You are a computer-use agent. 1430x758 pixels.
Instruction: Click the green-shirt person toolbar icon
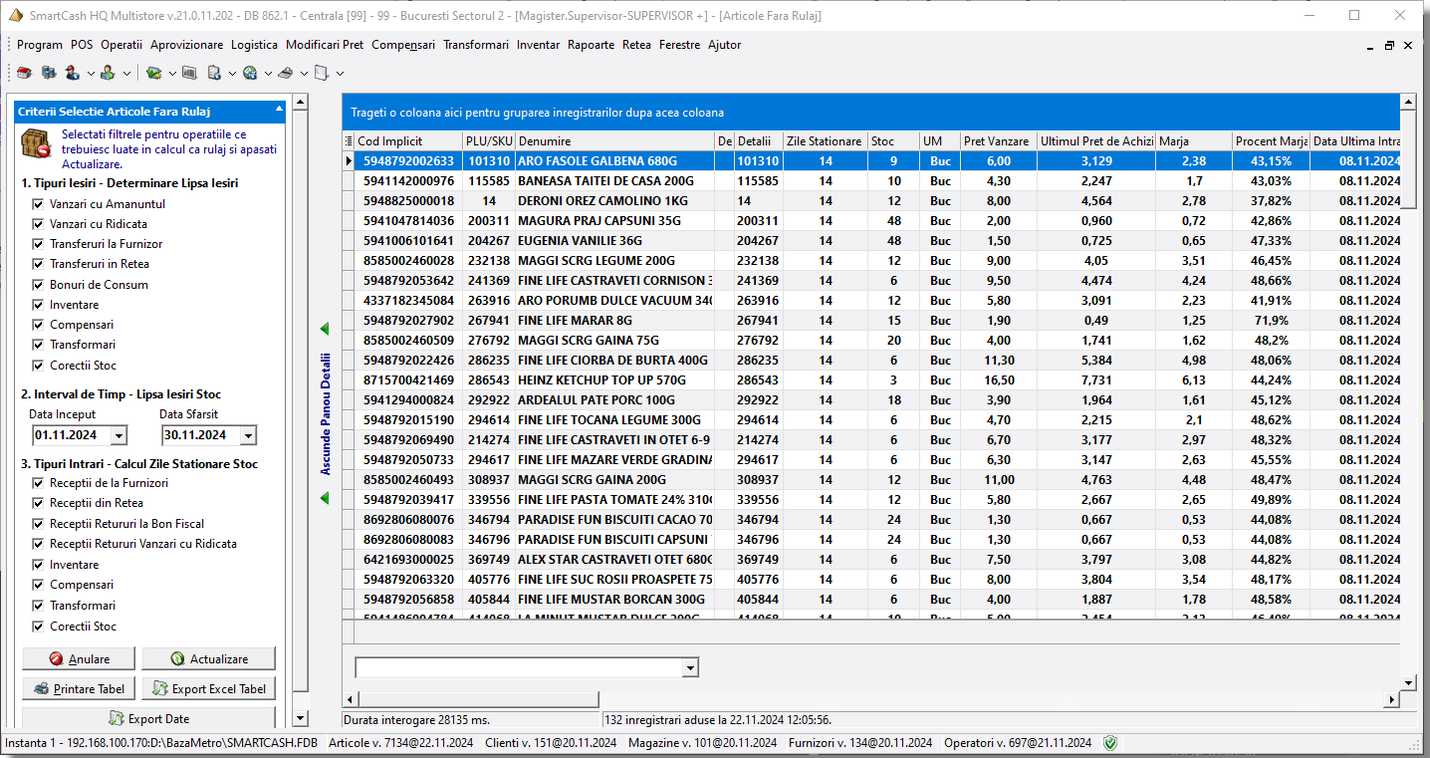pos(108,73)
